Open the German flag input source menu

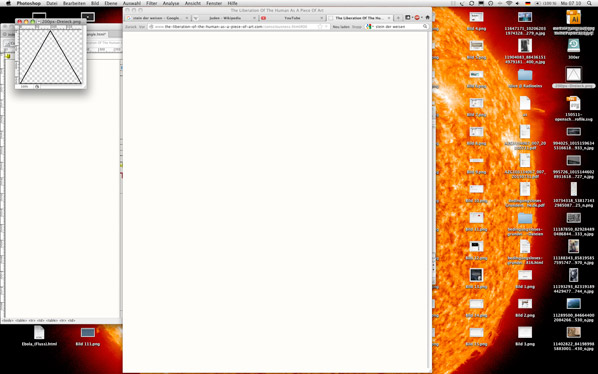(527, 3)
